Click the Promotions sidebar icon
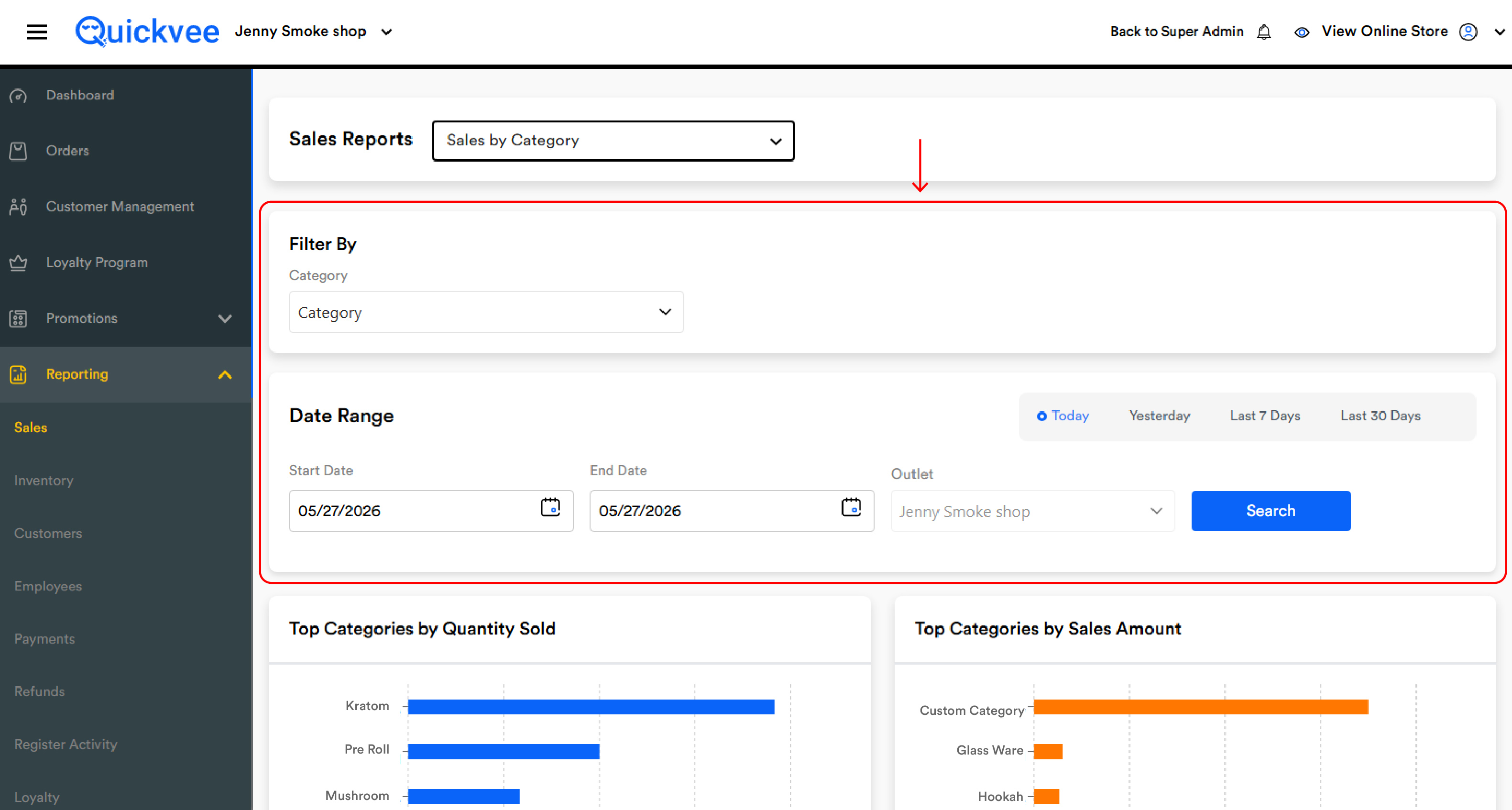The height and width of the screenshot is (810, 1512). pos(18,319)
